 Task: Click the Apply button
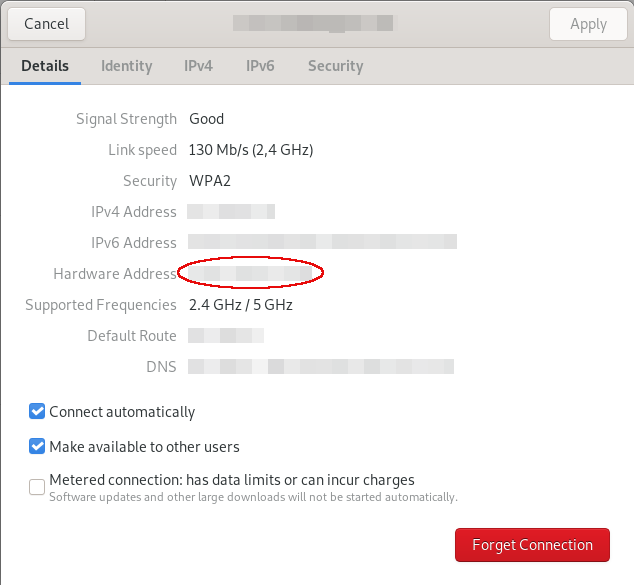[x=588, y=24]
